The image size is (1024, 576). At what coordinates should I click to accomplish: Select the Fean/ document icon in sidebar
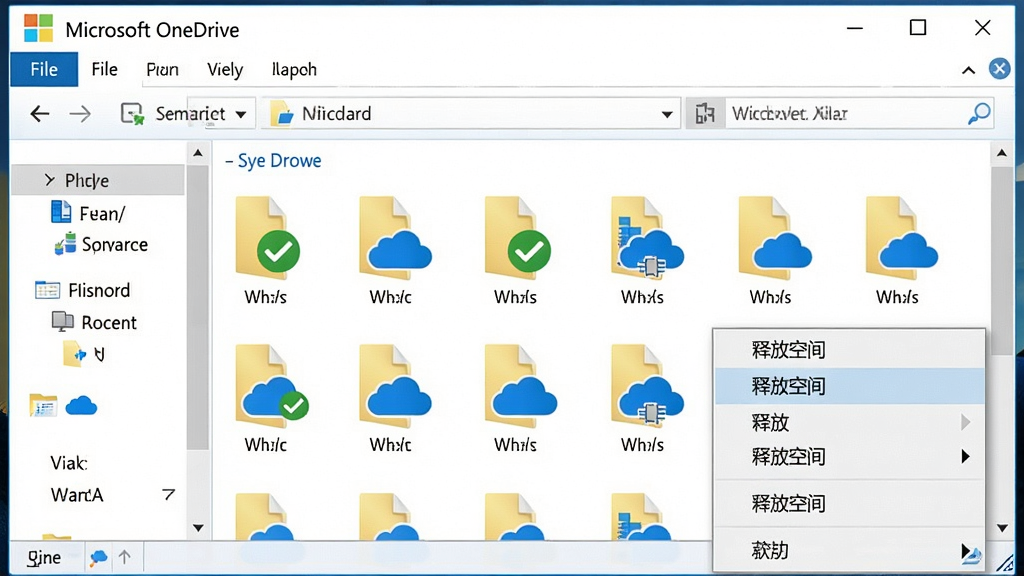click(x=61, y=212)
